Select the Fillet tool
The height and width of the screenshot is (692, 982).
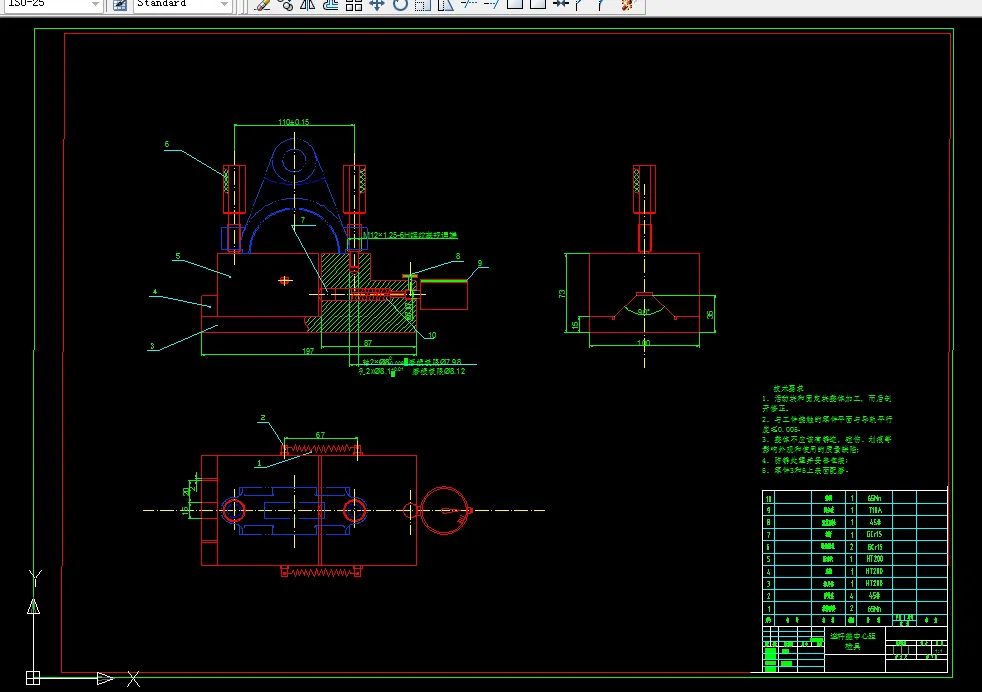pyautogui.click(x=602, y=5)
